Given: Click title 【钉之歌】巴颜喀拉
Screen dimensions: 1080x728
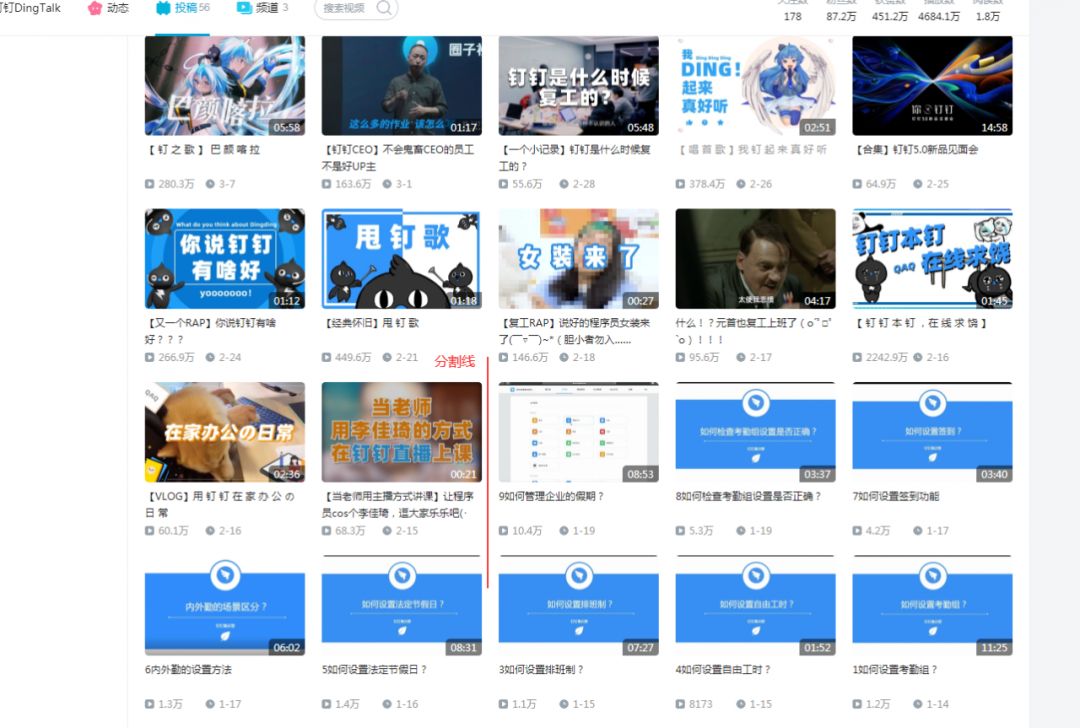Looking at the screenshot, I should (x=203, y=149).
